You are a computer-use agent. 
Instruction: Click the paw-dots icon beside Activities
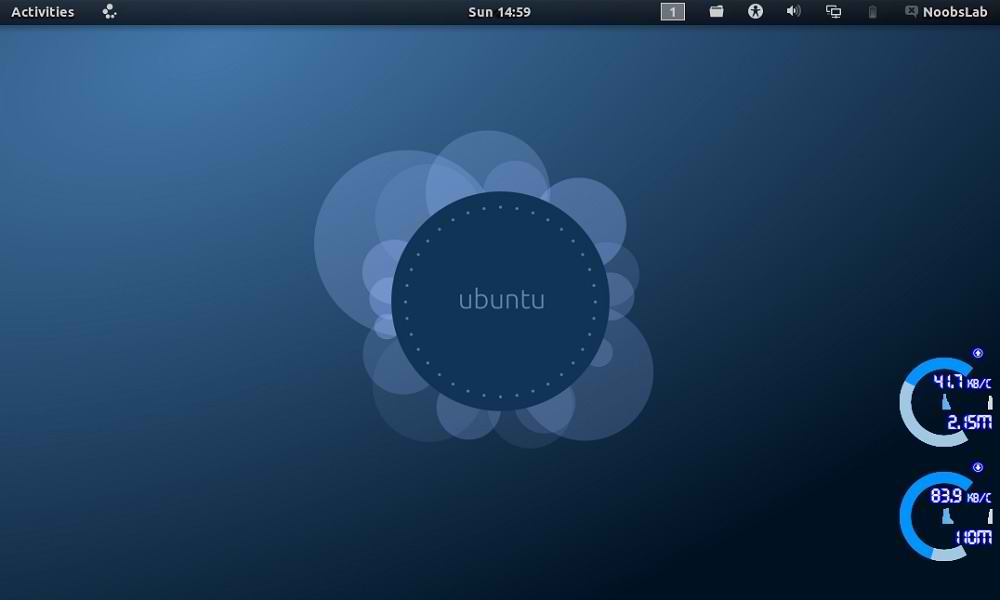(x=110, y=11)
